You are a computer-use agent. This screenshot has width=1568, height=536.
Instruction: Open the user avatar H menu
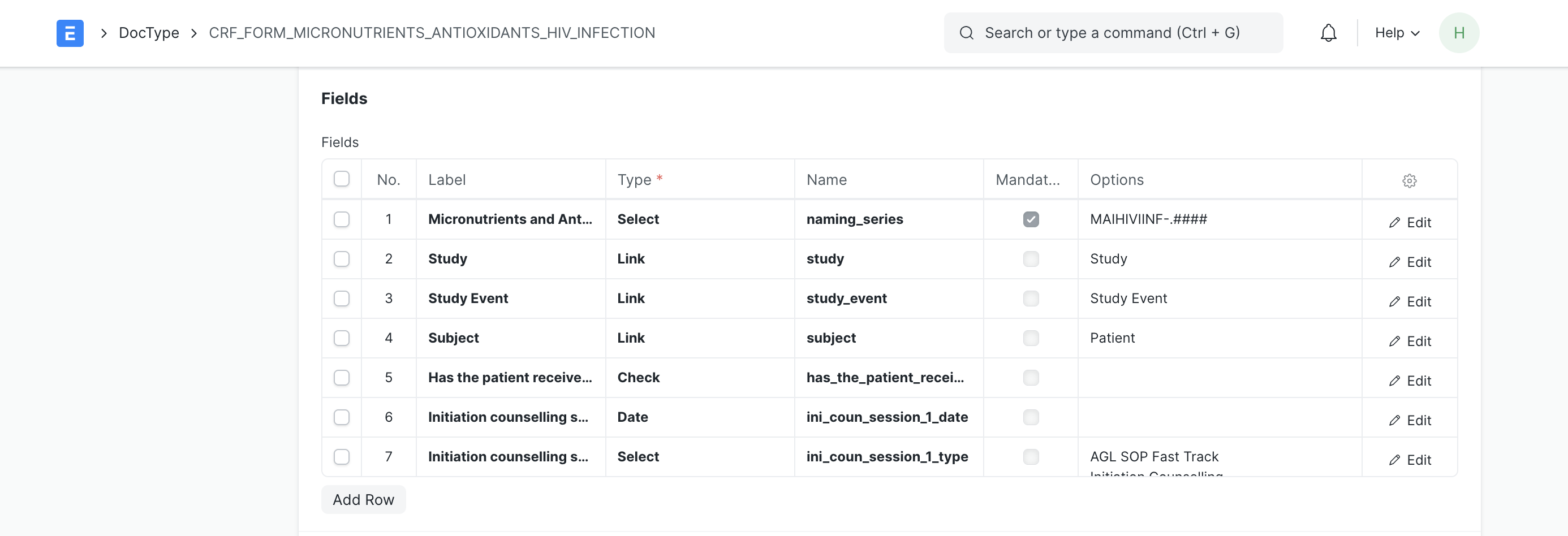(1458, 33)
